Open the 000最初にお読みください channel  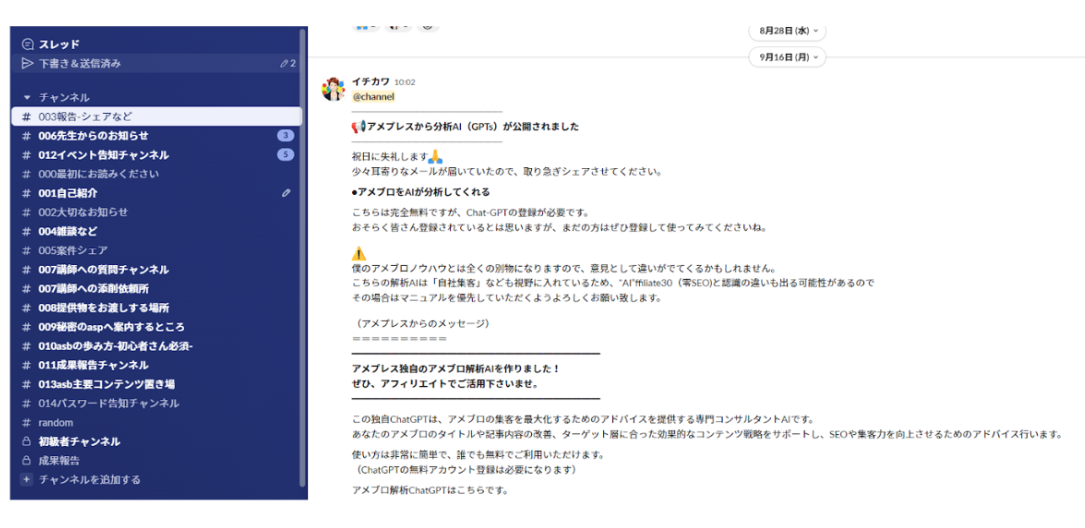(156, 174)
